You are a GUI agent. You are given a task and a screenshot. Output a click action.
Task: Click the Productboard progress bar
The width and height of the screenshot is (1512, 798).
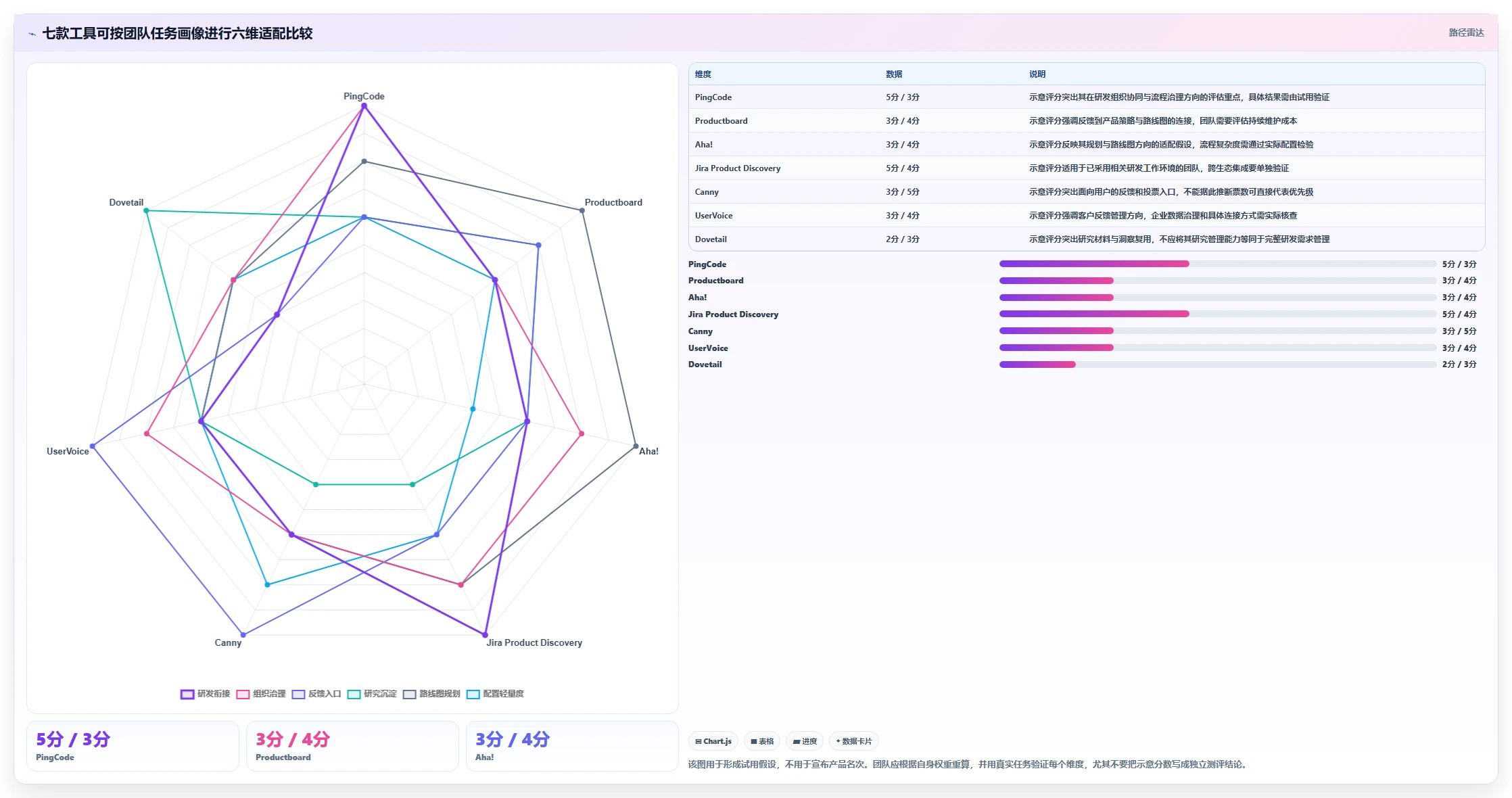1218,281
